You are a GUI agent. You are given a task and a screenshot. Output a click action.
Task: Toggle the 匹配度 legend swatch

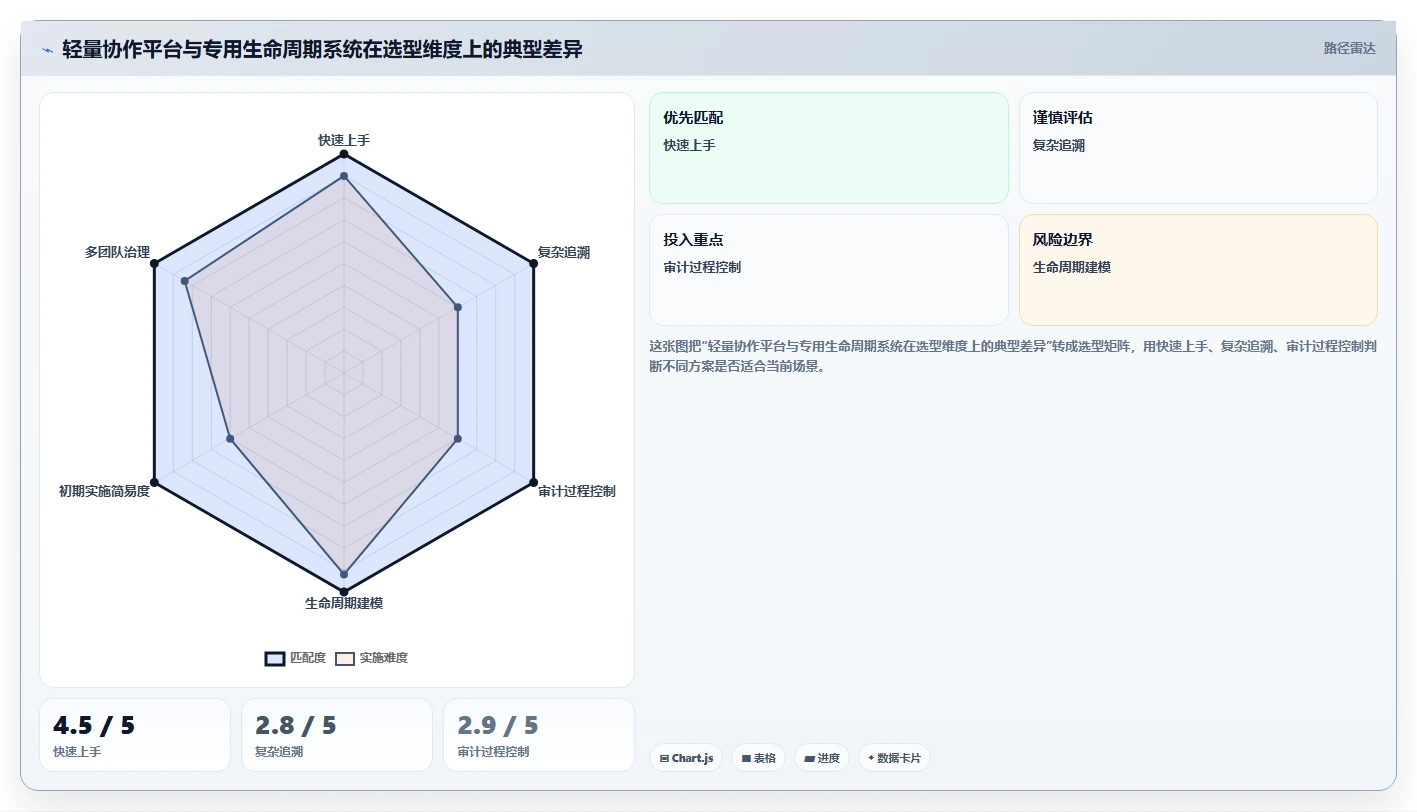pyautogui.click(x=275, y=658)
